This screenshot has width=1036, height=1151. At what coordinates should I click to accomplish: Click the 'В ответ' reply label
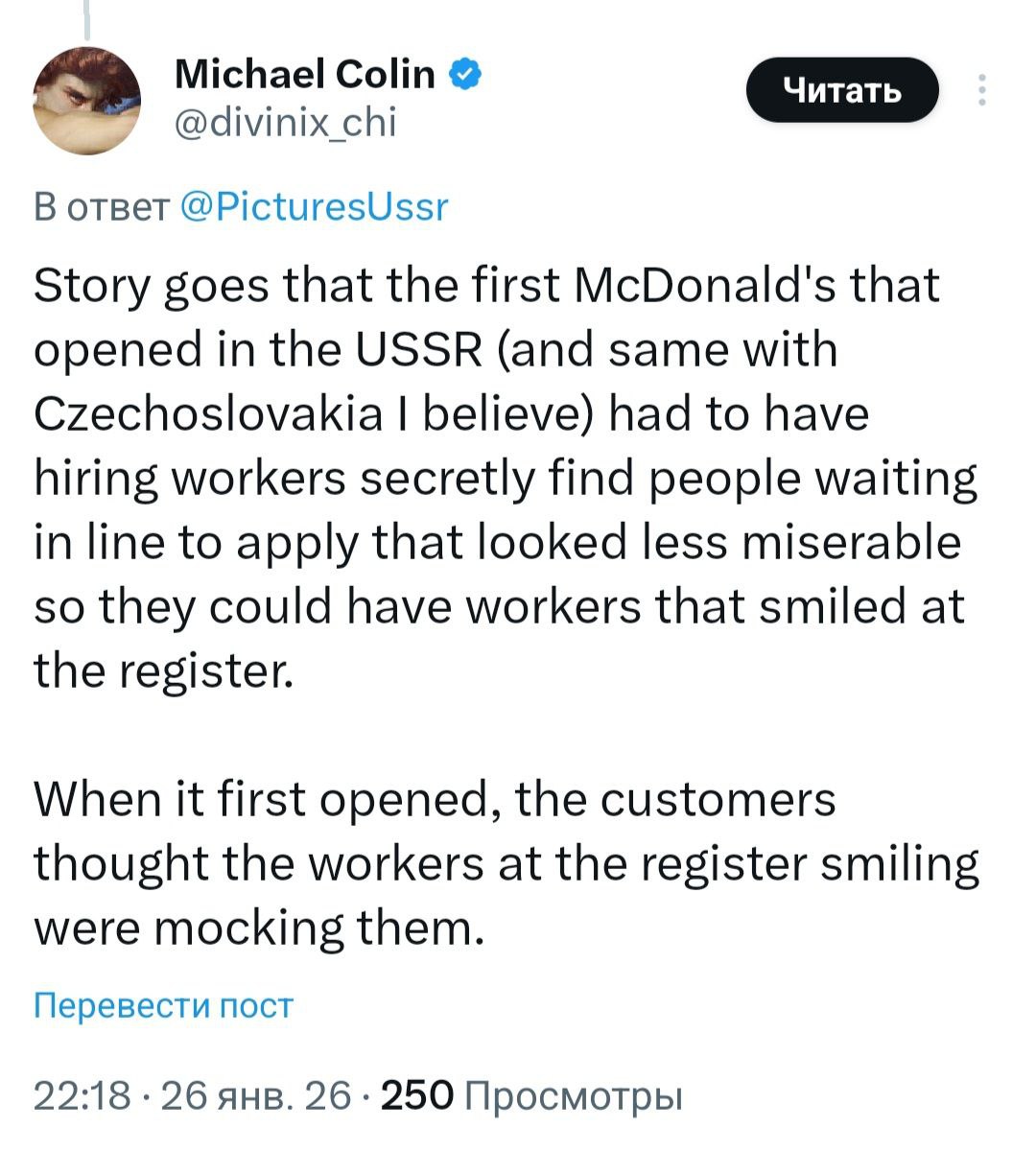click(x=102, y=206)
